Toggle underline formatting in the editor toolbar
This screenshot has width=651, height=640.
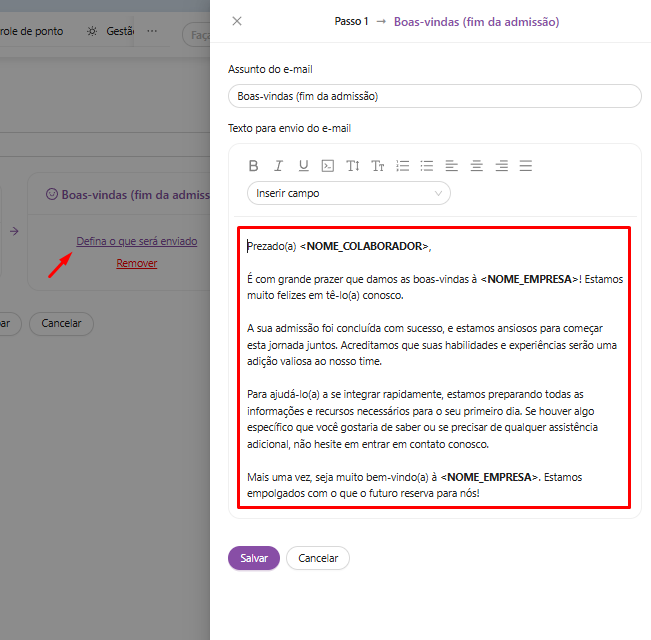pyautogui.click(x=303, y=166)
